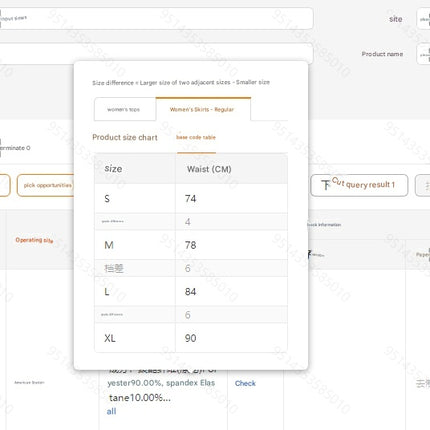This screenshot has height=430, width=430.
Task: Click the S row waist value 74
Action: [191, 199]
